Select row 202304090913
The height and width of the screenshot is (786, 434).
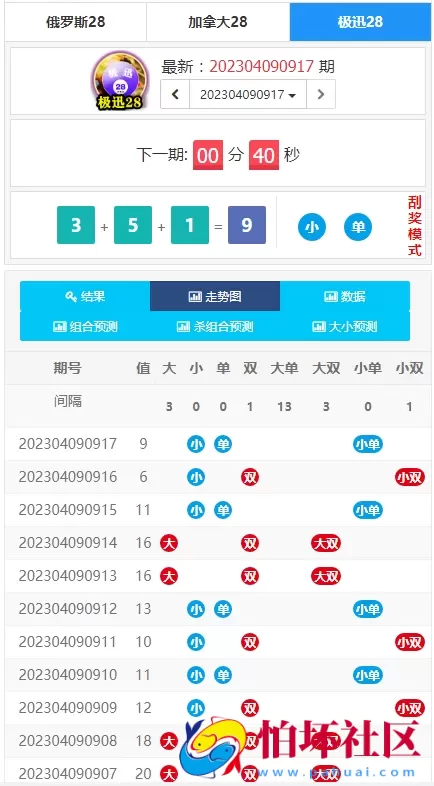(x=218, y=576)
